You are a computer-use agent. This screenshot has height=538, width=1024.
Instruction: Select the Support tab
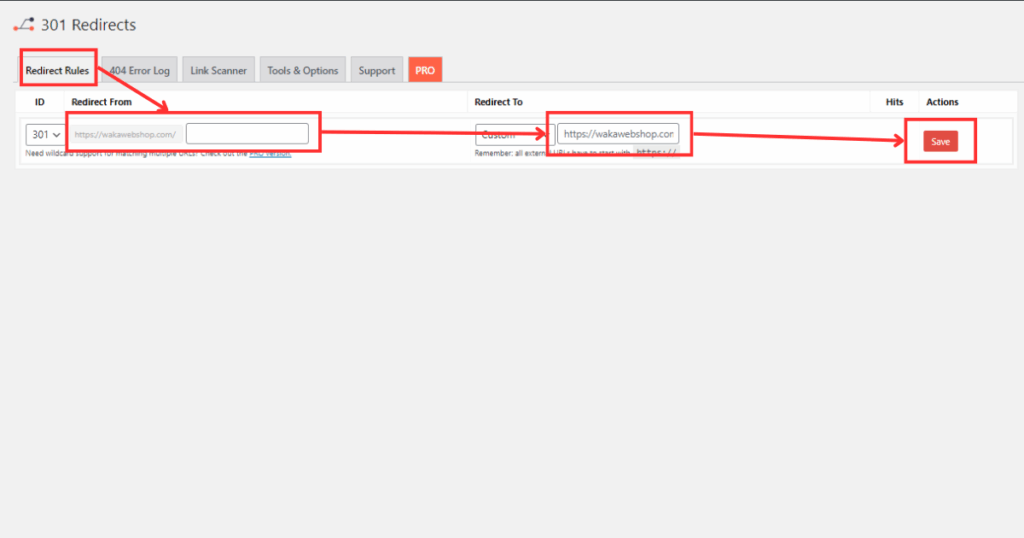(x=377, y=71)
